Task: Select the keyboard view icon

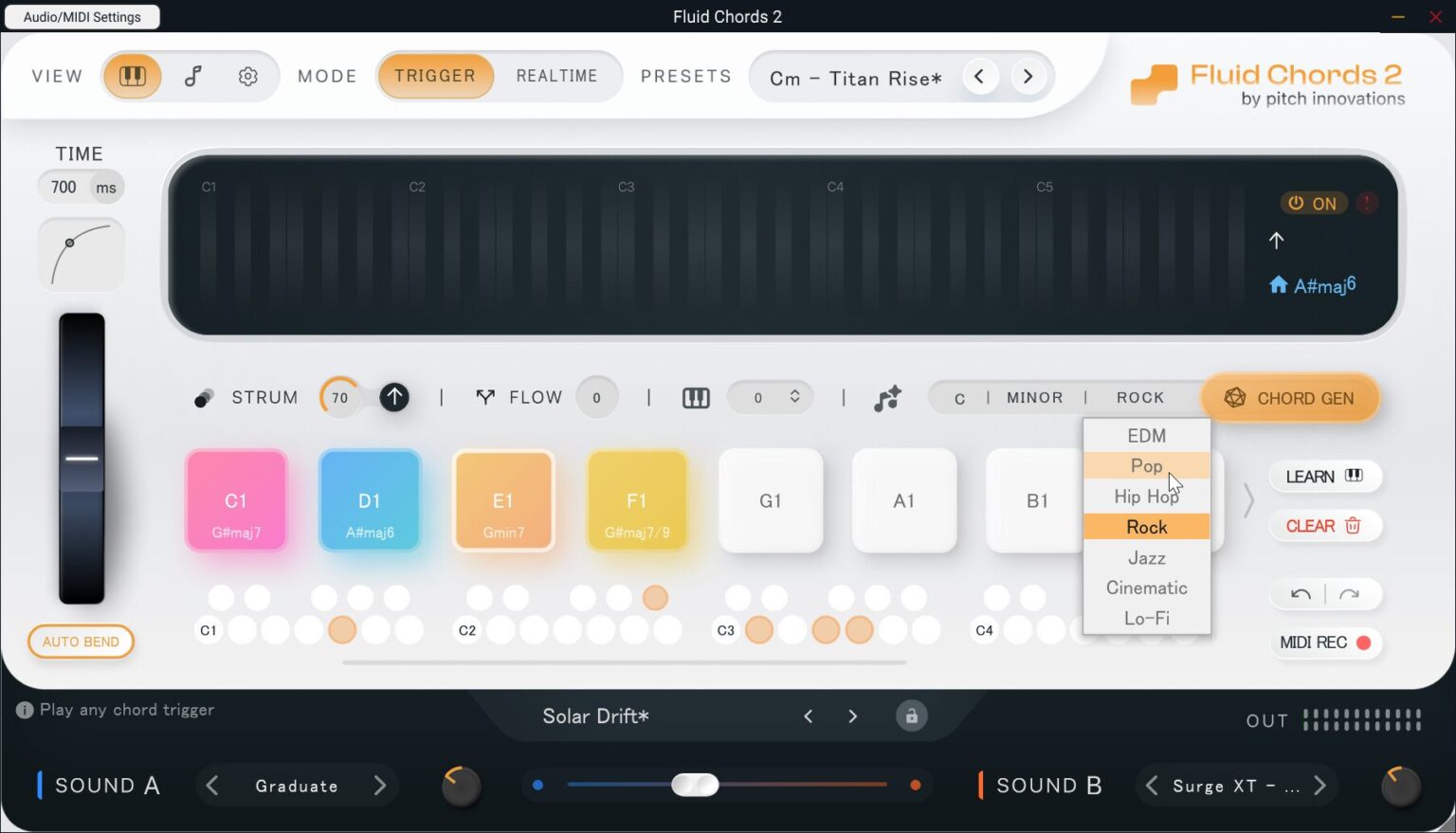Action: coord(133,76)
